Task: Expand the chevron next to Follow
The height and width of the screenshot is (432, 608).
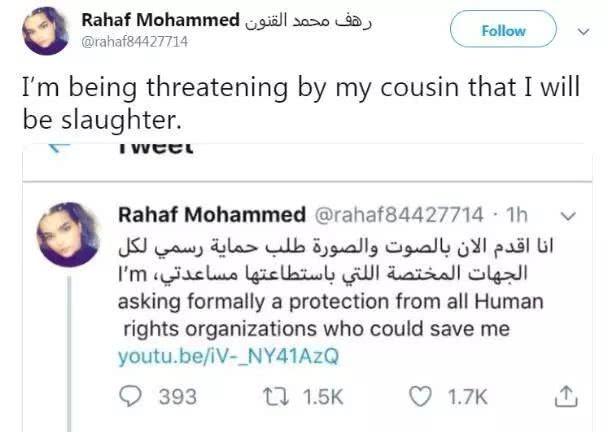Action: [584, 31]
